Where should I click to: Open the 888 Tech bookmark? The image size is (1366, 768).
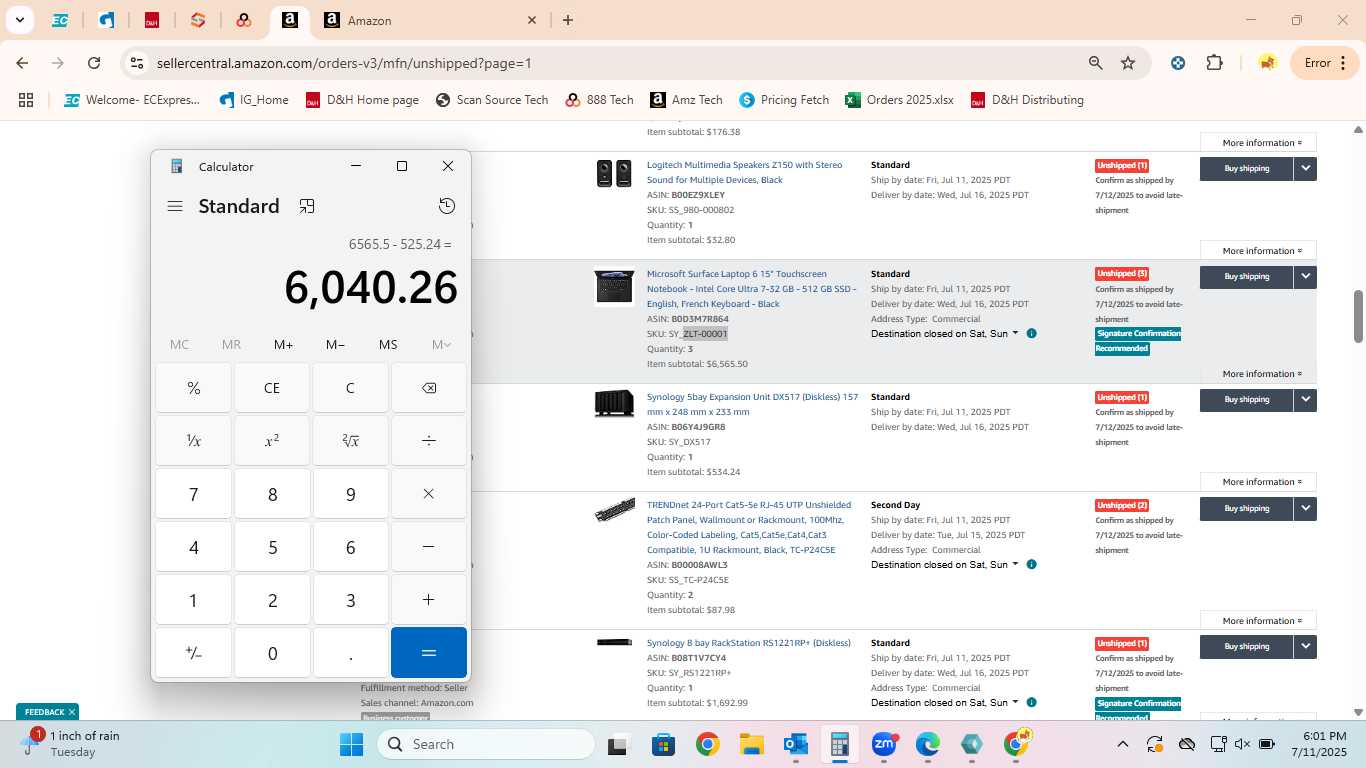pyautogui.click(x=599, y=100)
